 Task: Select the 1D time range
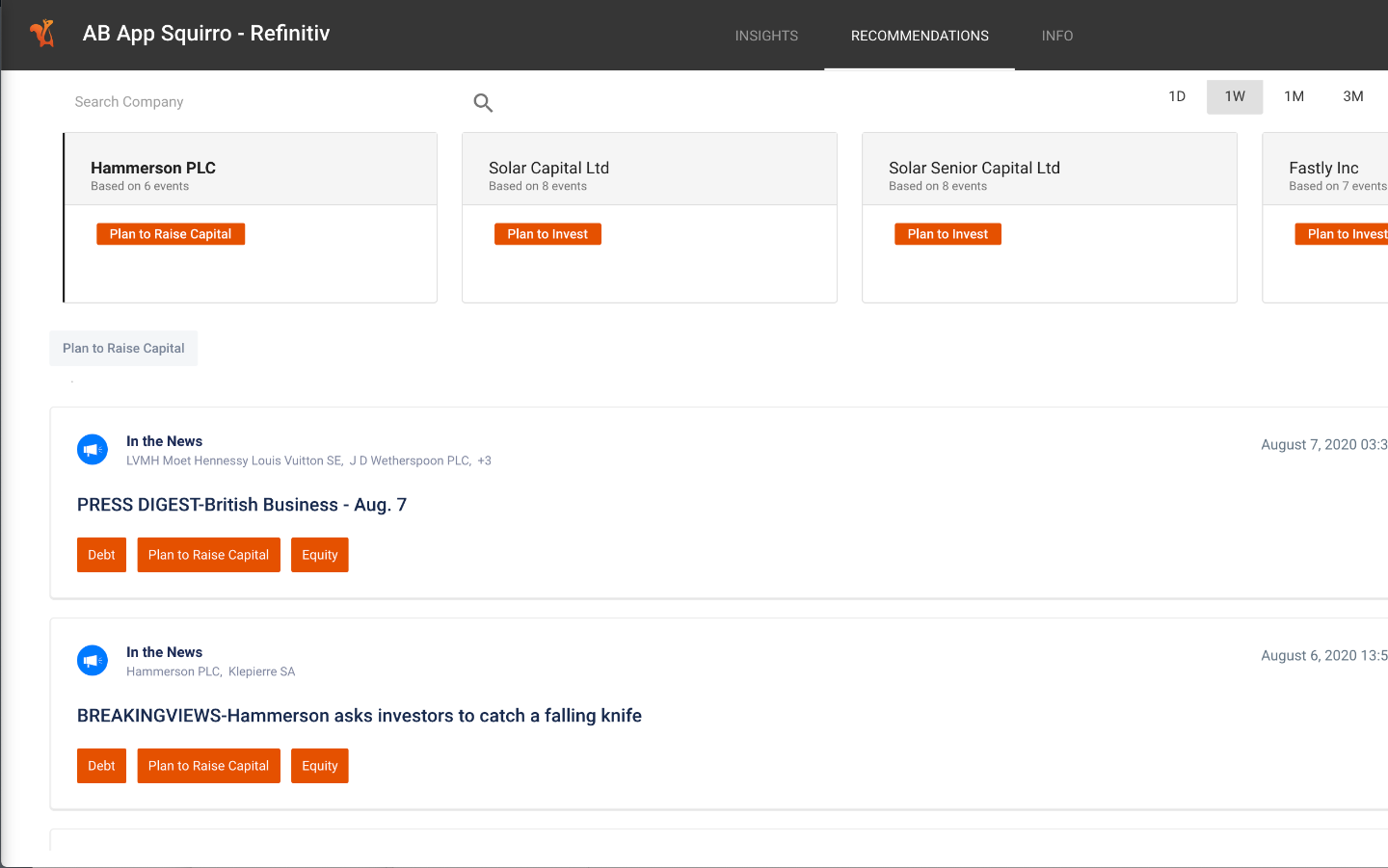pos(1177,96)
